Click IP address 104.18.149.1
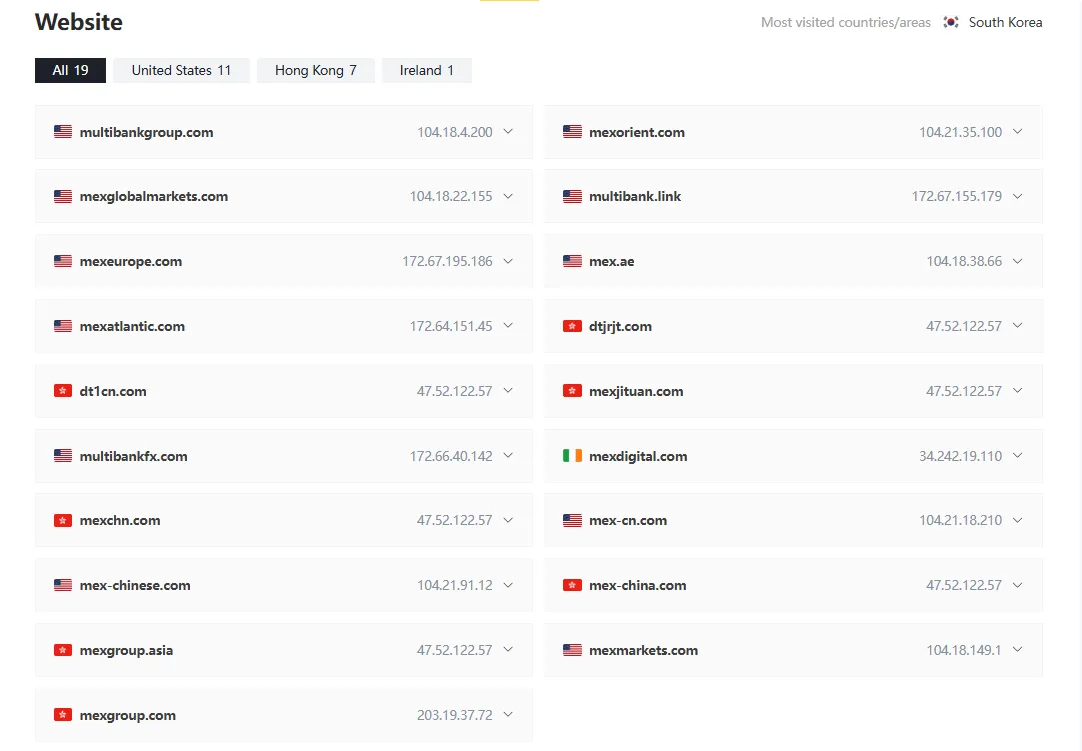 (964, 650)
